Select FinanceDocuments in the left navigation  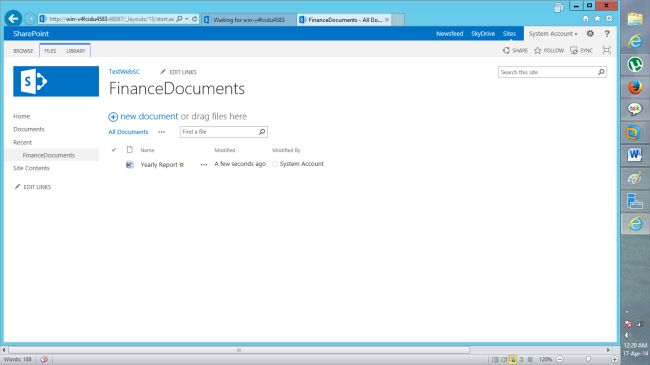coord(49,155)
